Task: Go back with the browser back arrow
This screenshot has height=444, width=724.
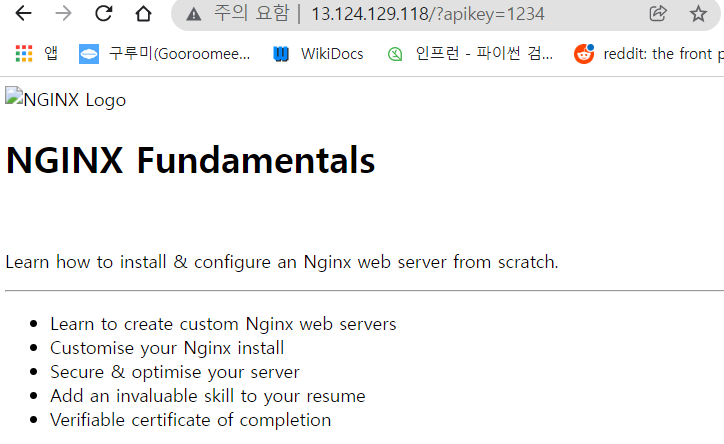Action: 23,13
